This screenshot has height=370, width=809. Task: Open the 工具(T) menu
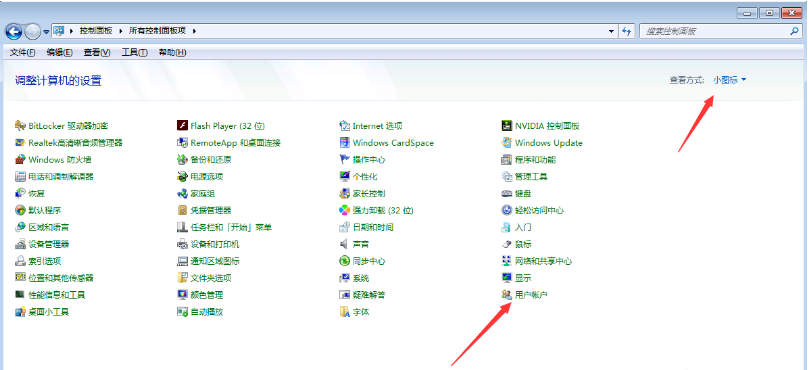pyautogui.click(x=135, y=53)
